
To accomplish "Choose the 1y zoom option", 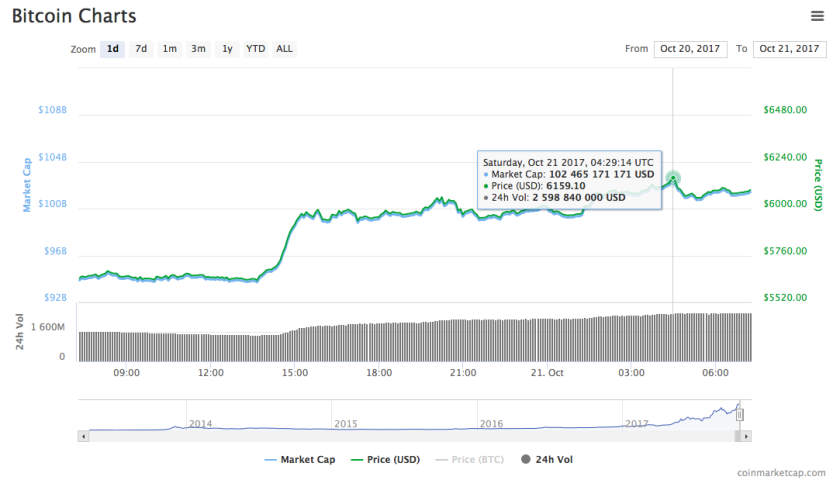I will [227, 49].
